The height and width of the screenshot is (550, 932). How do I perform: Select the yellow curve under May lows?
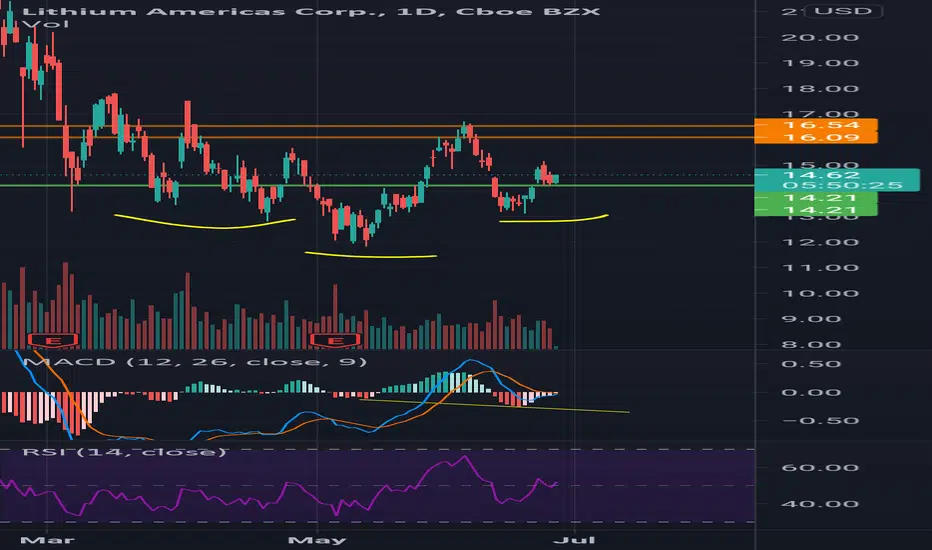tap(371, 256)
